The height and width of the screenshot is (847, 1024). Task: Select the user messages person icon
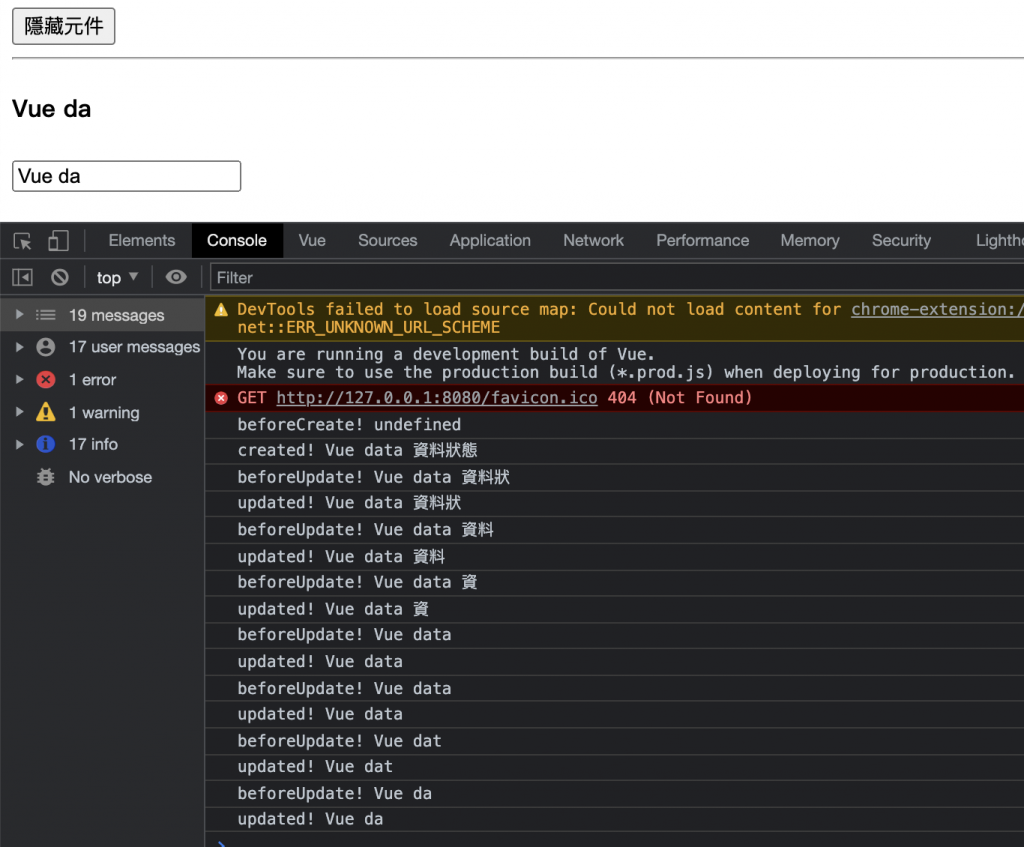[x=46, y=347]
